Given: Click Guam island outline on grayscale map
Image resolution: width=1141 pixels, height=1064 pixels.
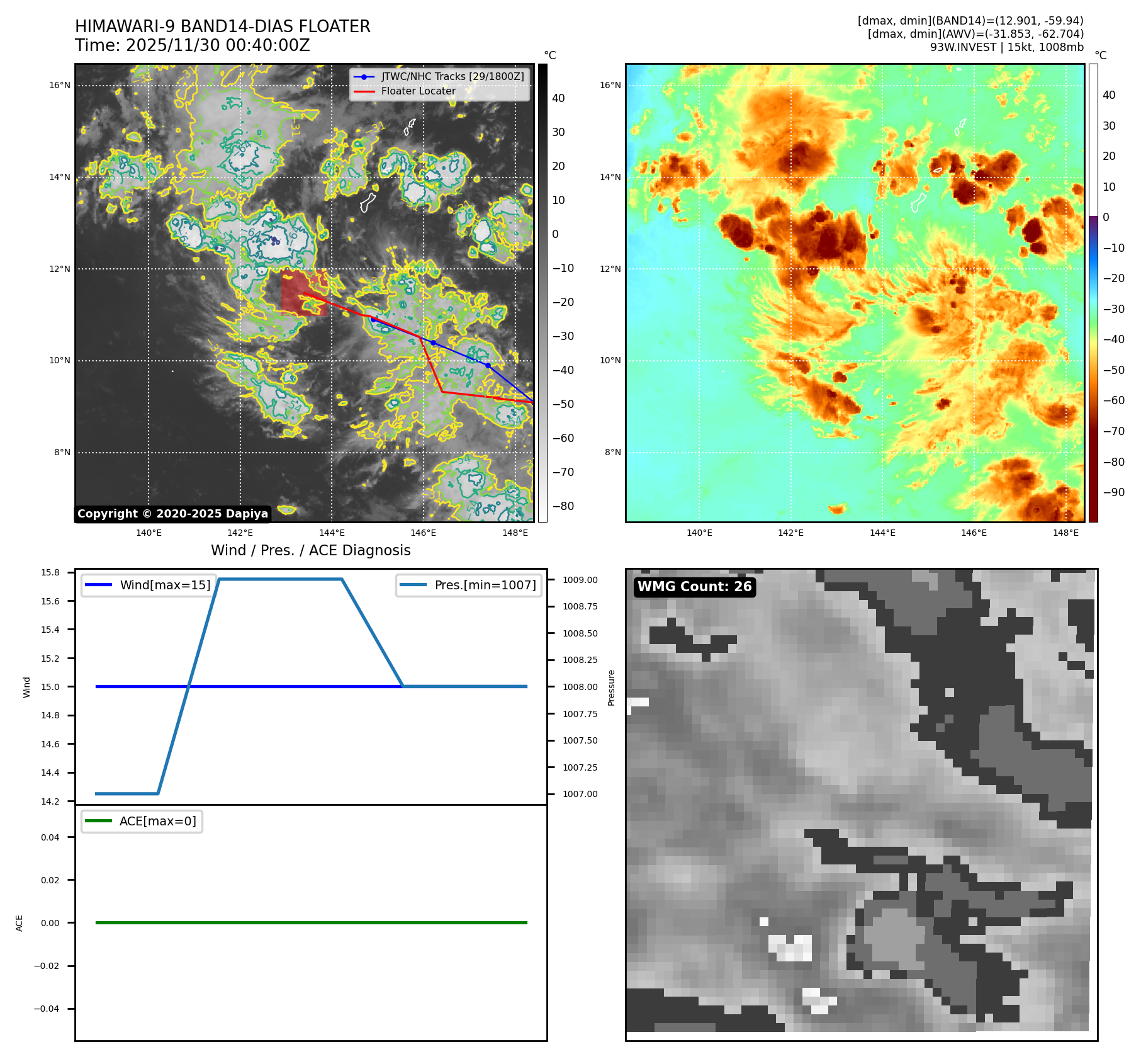Looking at the screenshot, I should click(x=368, y=203).
